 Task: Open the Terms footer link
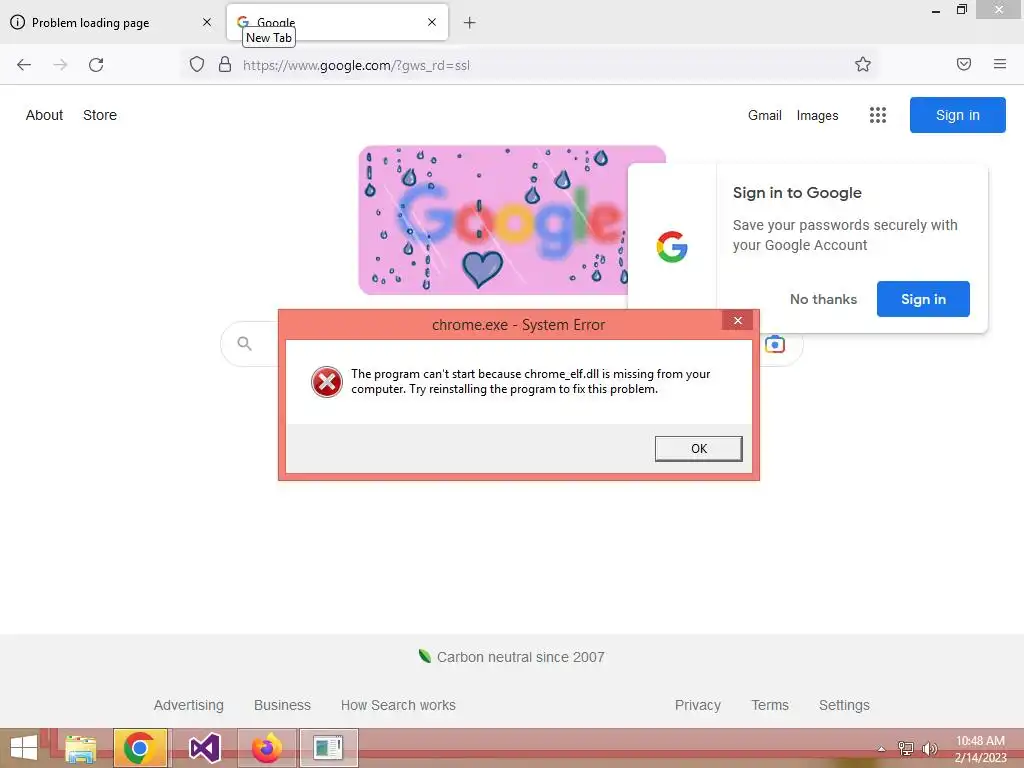770,705
